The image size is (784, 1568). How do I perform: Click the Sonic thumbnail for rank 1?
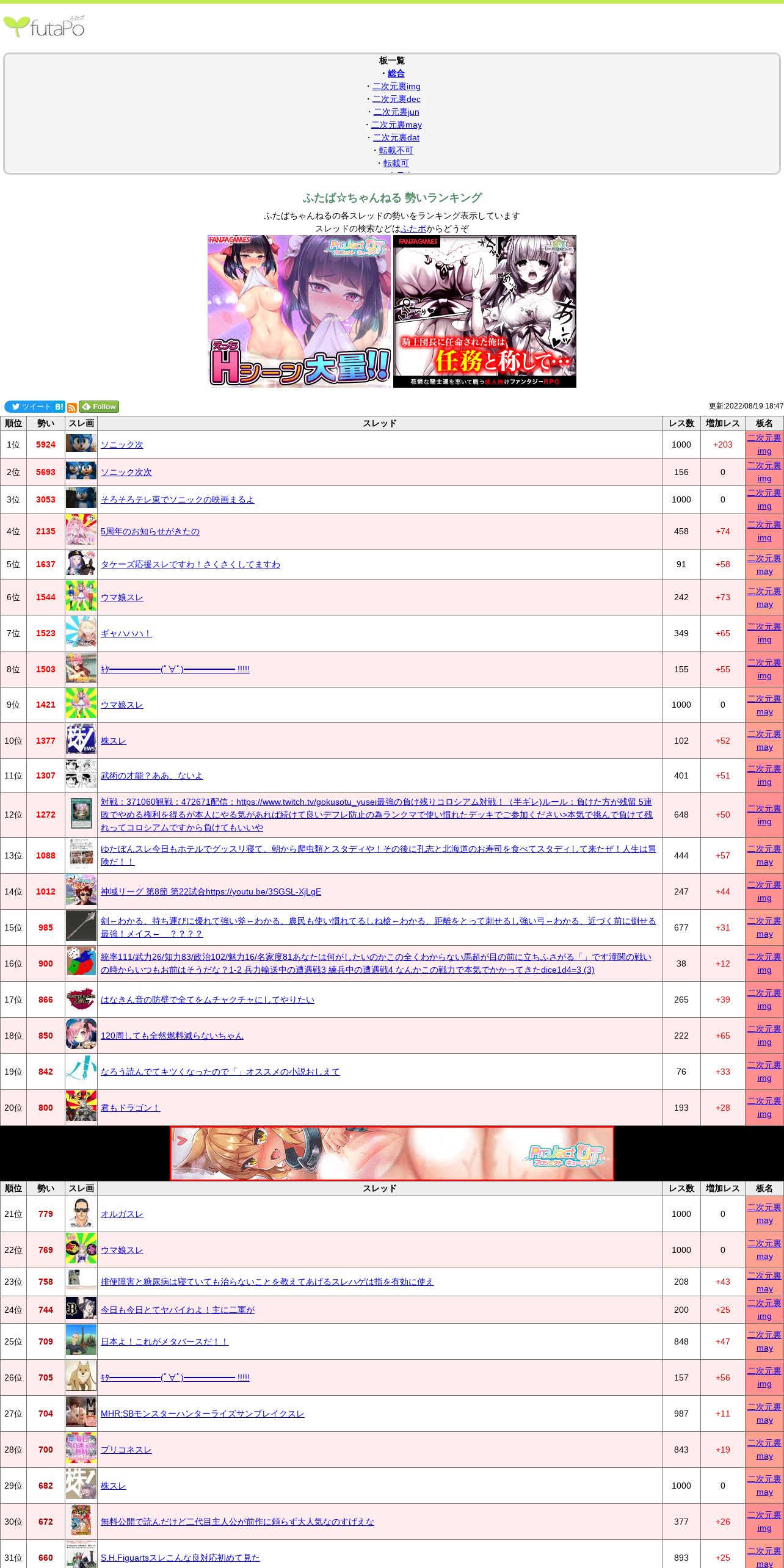pyautogui.click(x=81, y=443)
